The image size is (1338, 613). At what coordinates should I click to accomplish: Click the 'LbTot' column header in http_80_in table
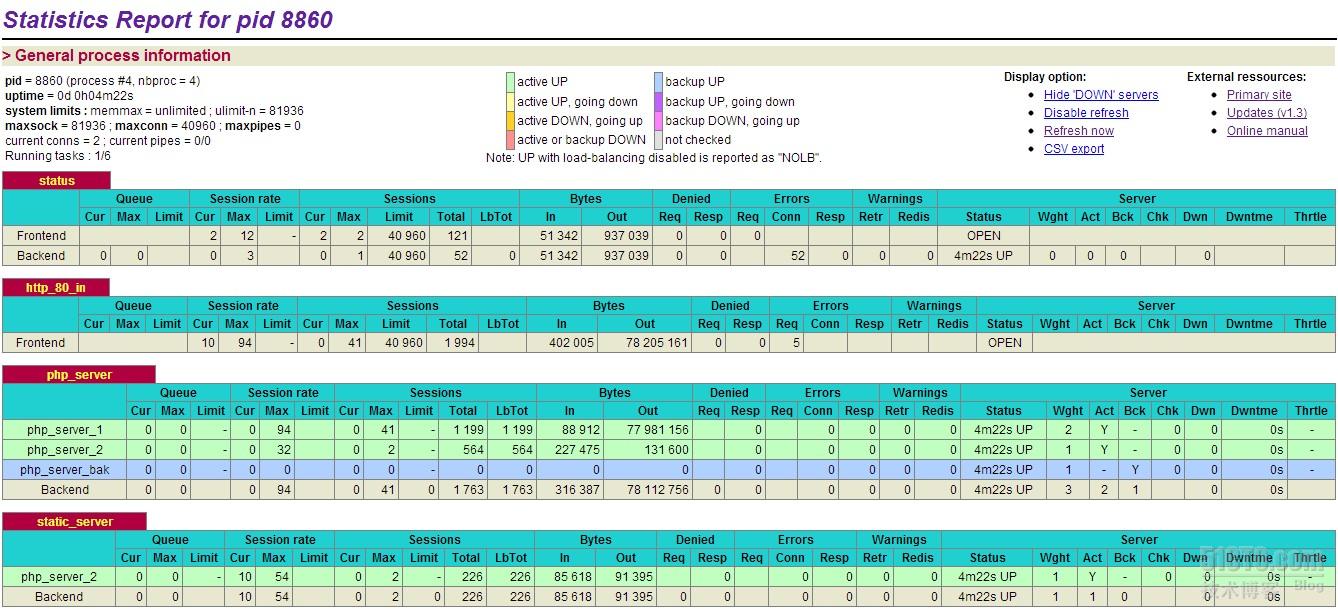coord(503,324)
